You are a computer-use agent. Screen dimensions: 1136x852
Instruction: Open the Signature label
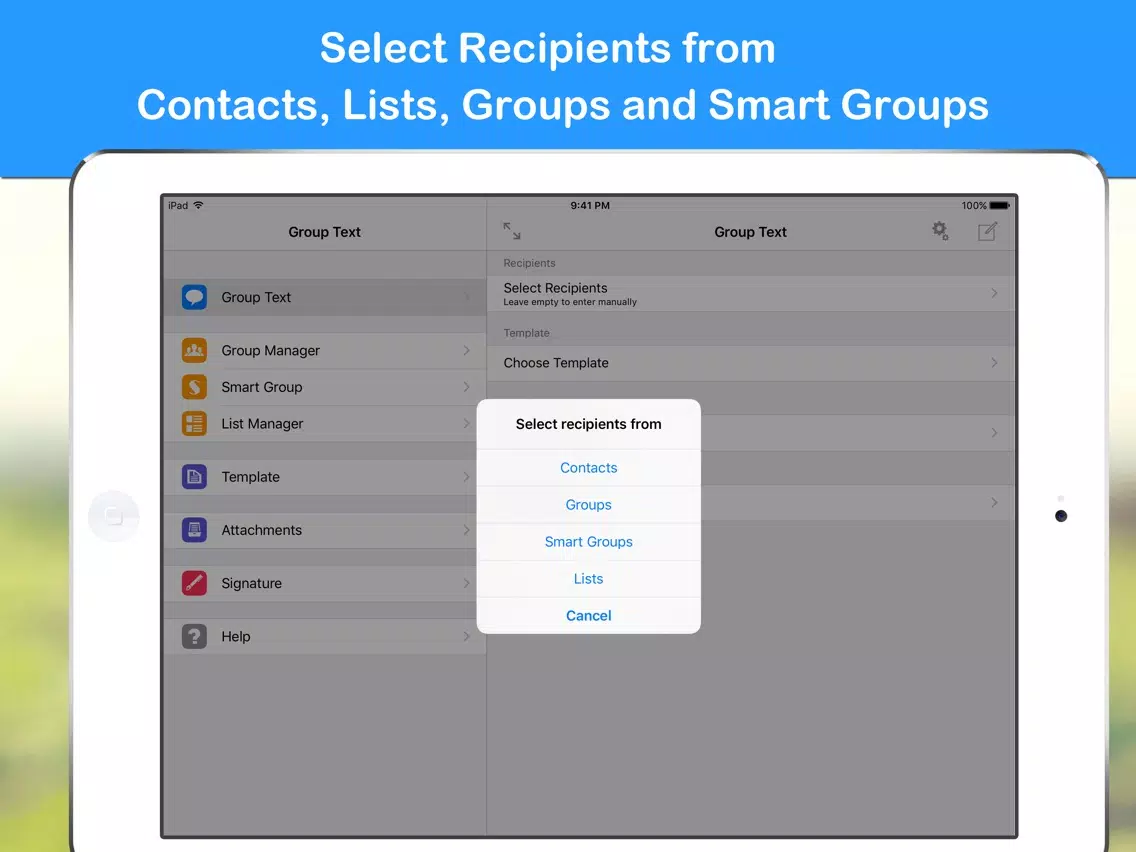tap(251, 583)
